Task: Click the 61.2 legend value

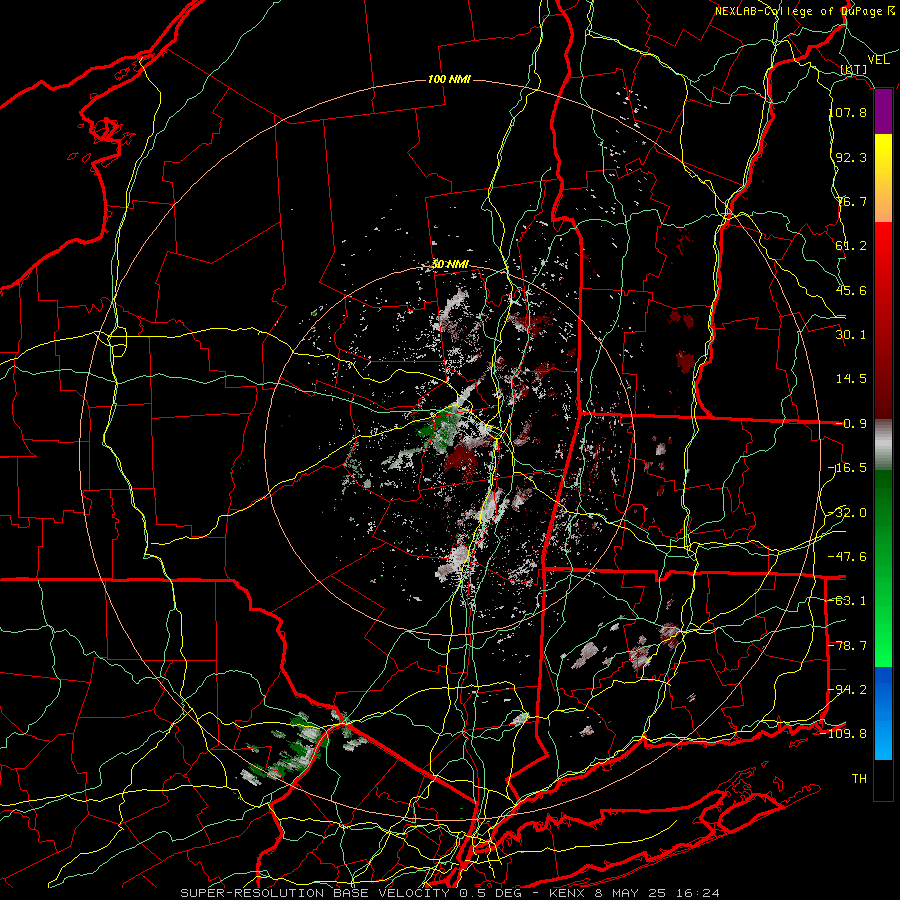Action: point(851,246)
